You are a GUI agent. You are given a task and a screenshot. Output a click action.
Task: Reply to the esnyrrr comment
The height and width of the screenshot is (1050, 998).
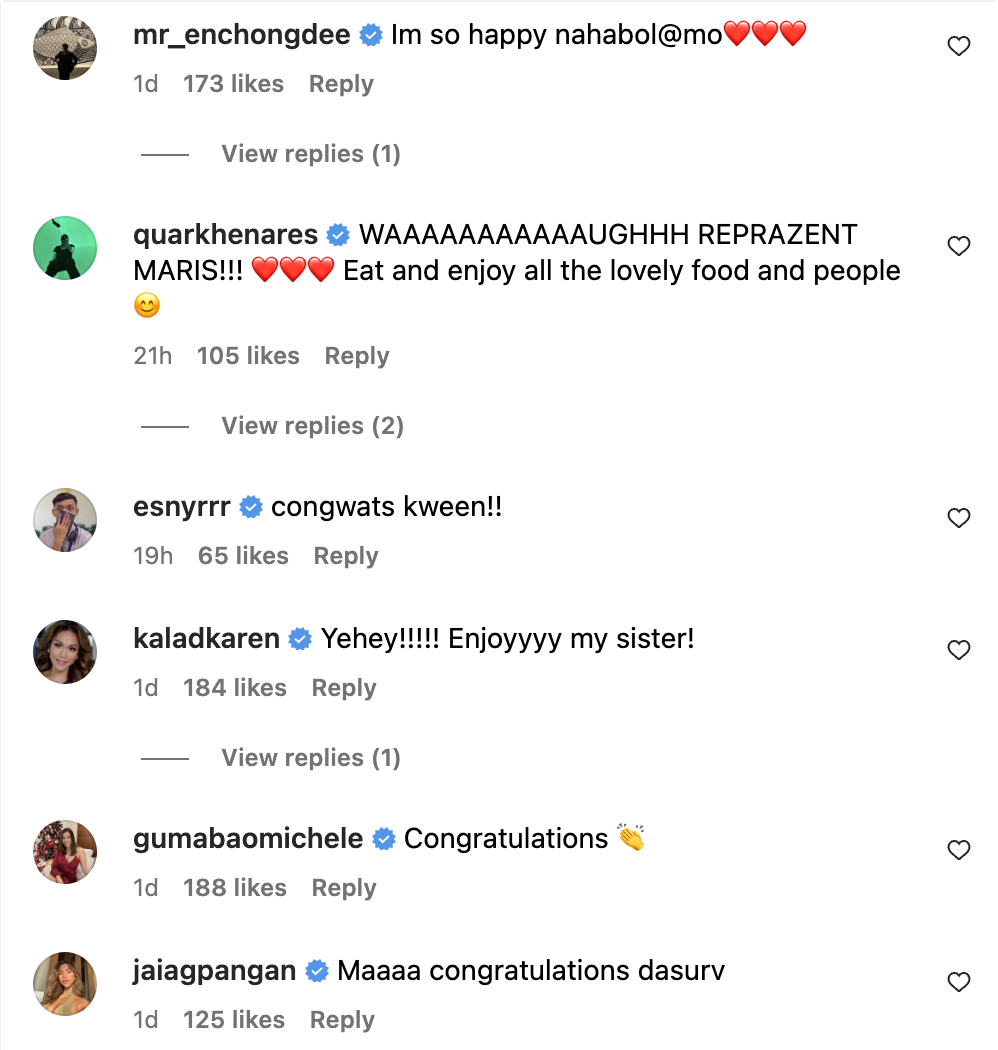(x=346, y=556)
